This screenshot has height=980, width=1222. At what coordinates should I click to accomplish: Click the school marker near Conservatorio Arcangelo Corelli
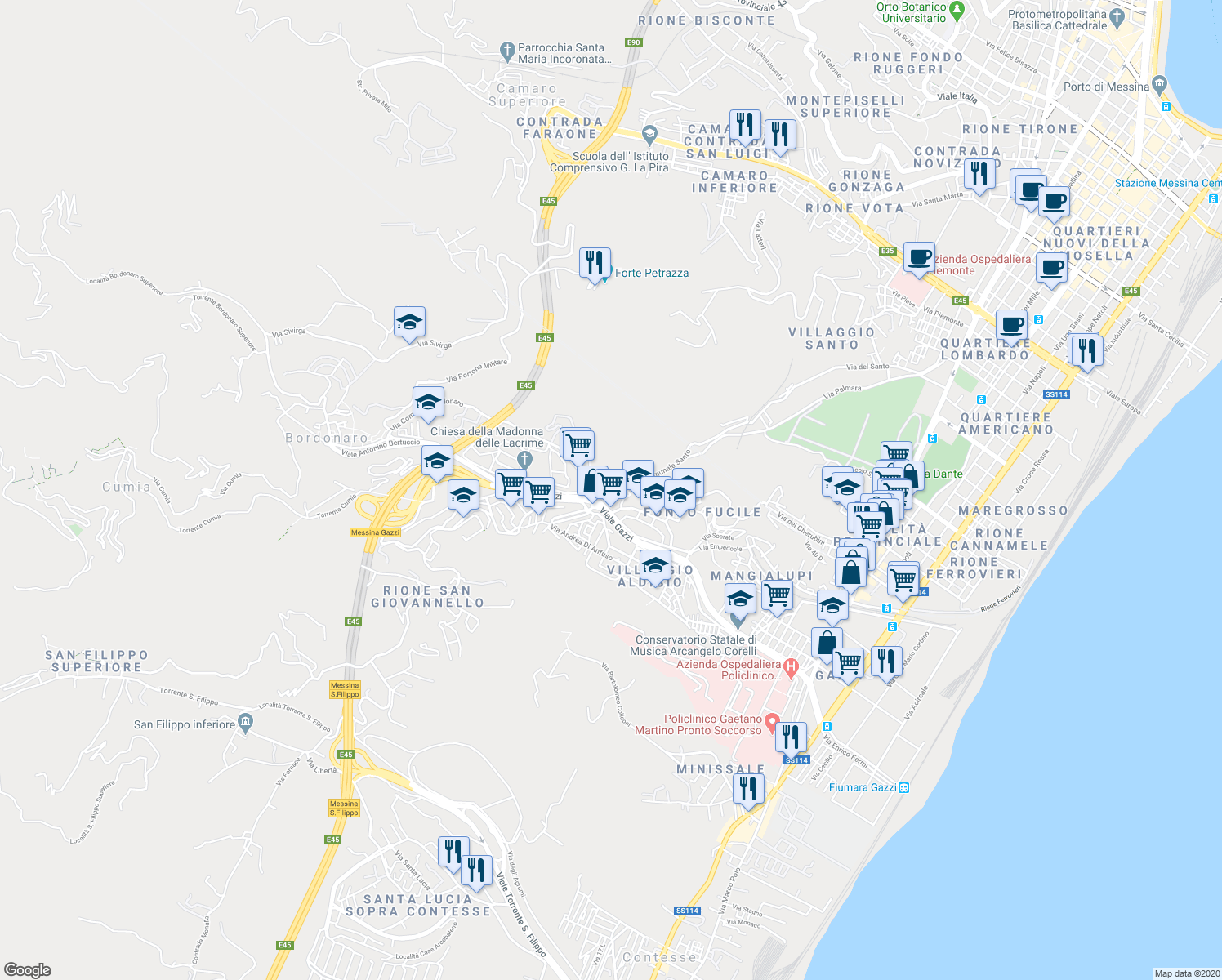pyautogui.click(x=739, y=599)
